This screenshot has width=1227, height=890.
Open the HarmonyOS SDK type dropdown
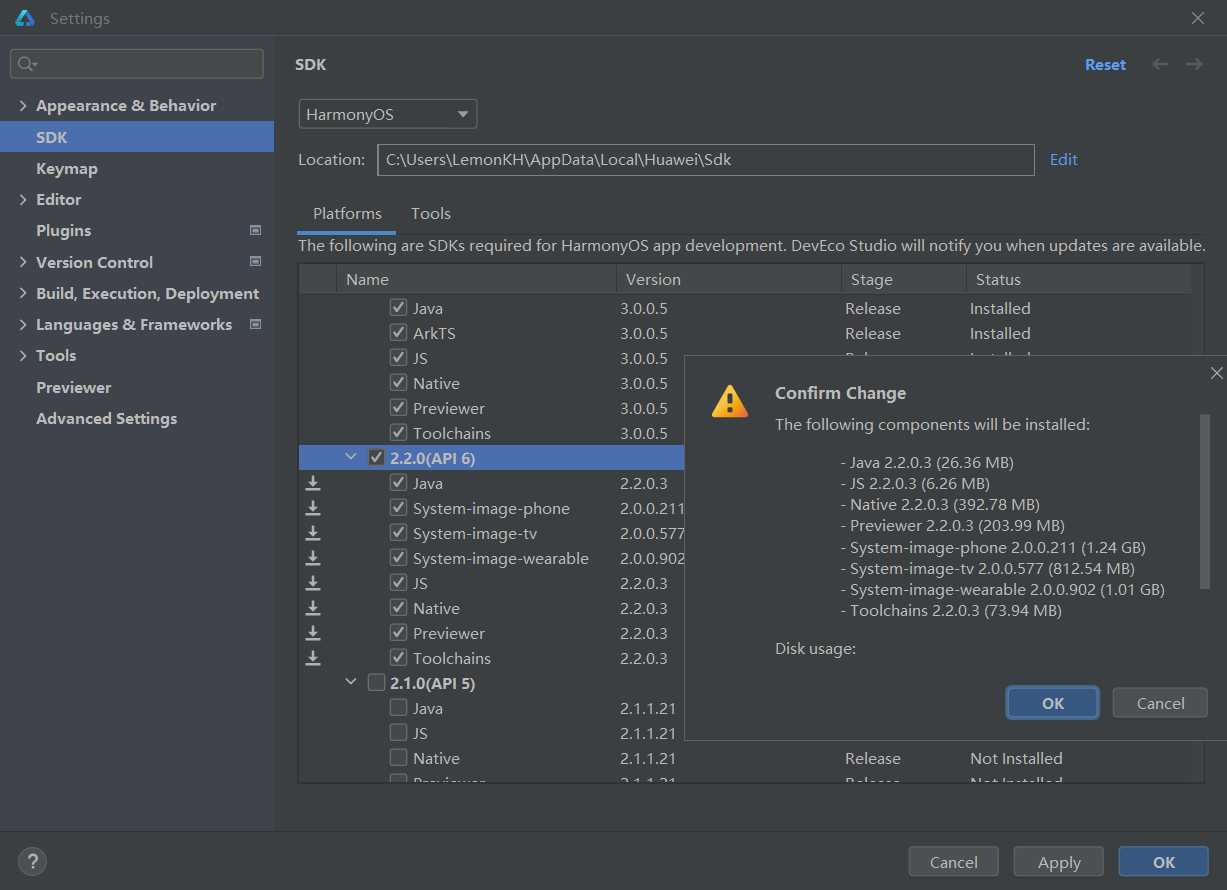(x=388, y=114)
